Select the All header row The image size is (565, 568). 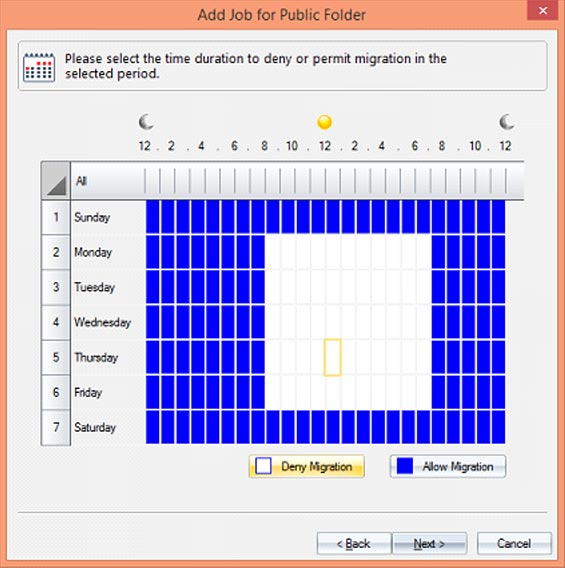(x=297, y=180)
